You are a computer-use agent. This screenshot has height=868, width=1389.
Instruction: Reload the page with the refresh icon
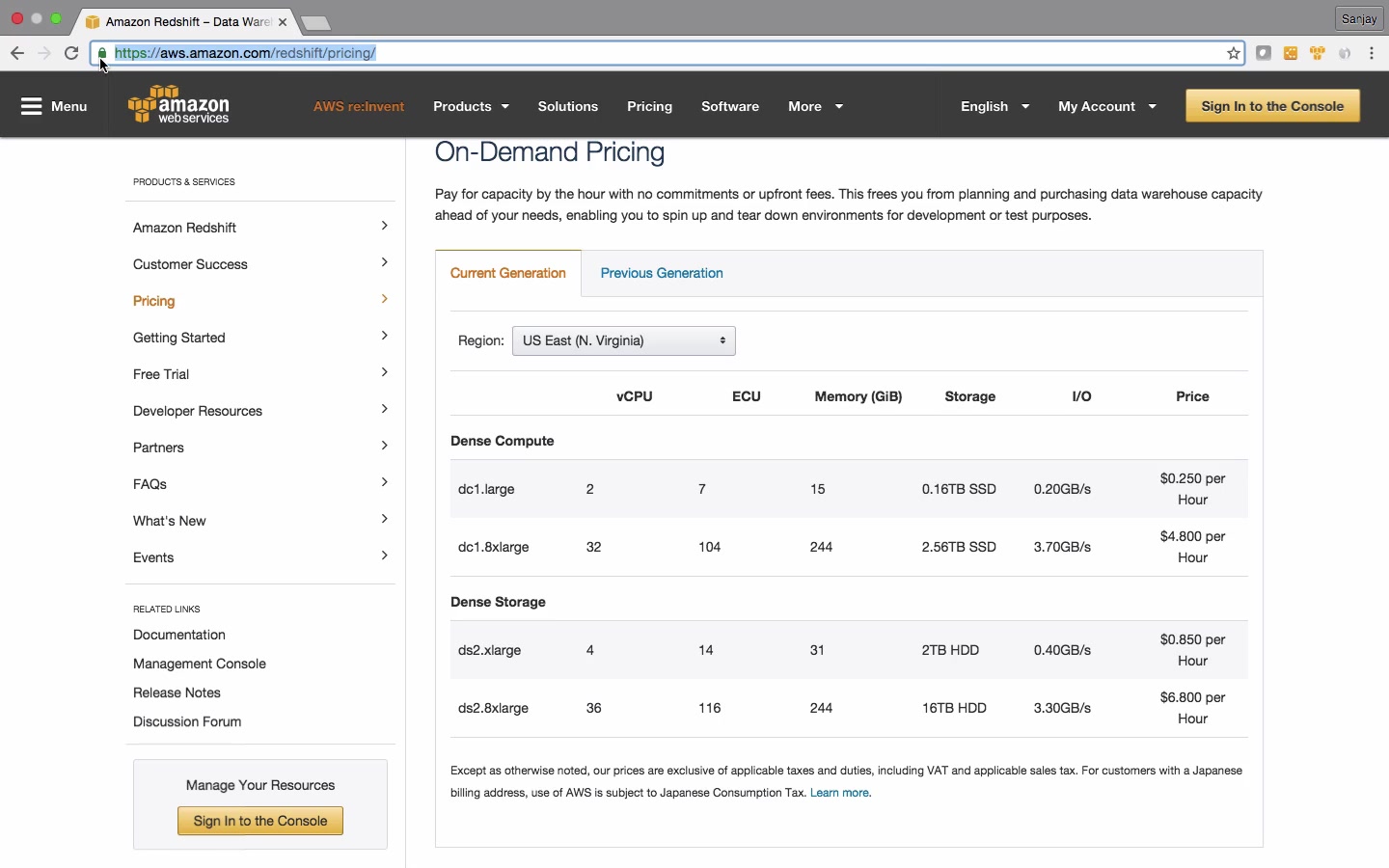(x=71, y=54)
